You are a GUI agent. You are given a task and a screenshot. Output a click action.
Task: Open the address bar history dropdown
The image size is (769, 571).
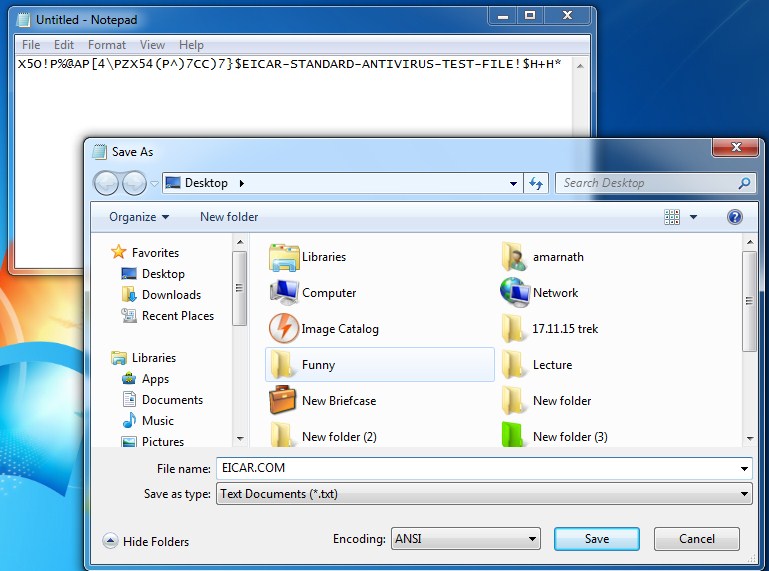pyautogui.click(x=513, y=183)
